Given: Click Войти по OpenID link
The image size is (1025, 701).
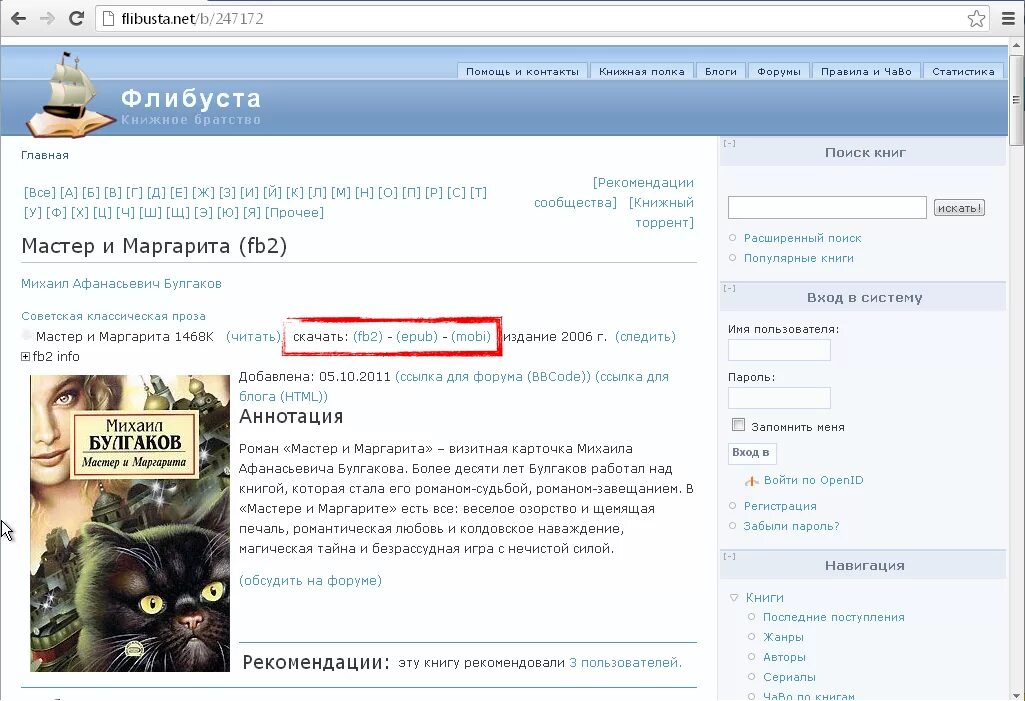Looking at the screenshot, I should point(813,480).
